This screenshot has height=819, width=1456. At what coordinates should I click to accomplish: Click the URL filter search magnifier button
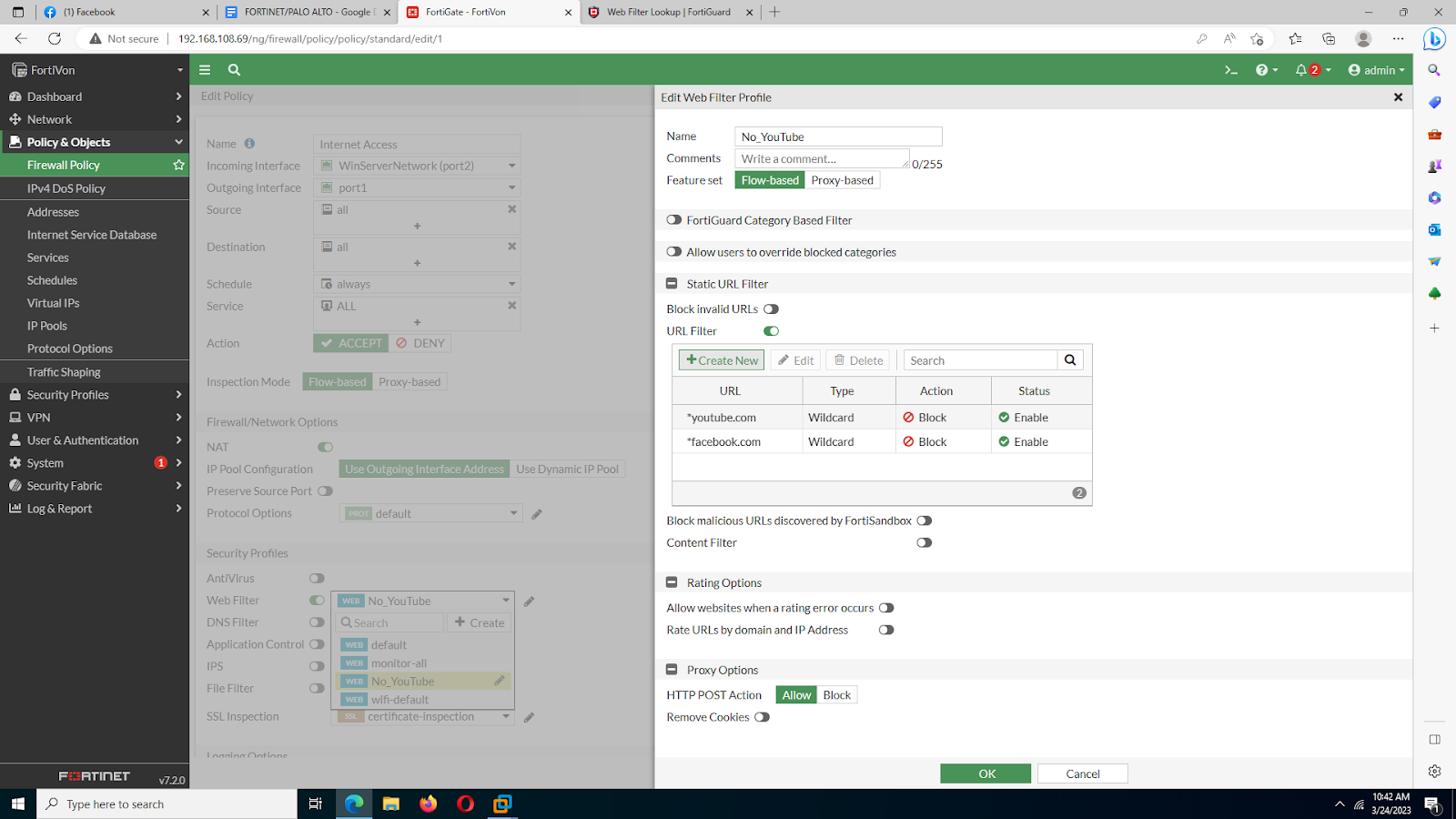pyautogui.click(x=1070, y=360)
